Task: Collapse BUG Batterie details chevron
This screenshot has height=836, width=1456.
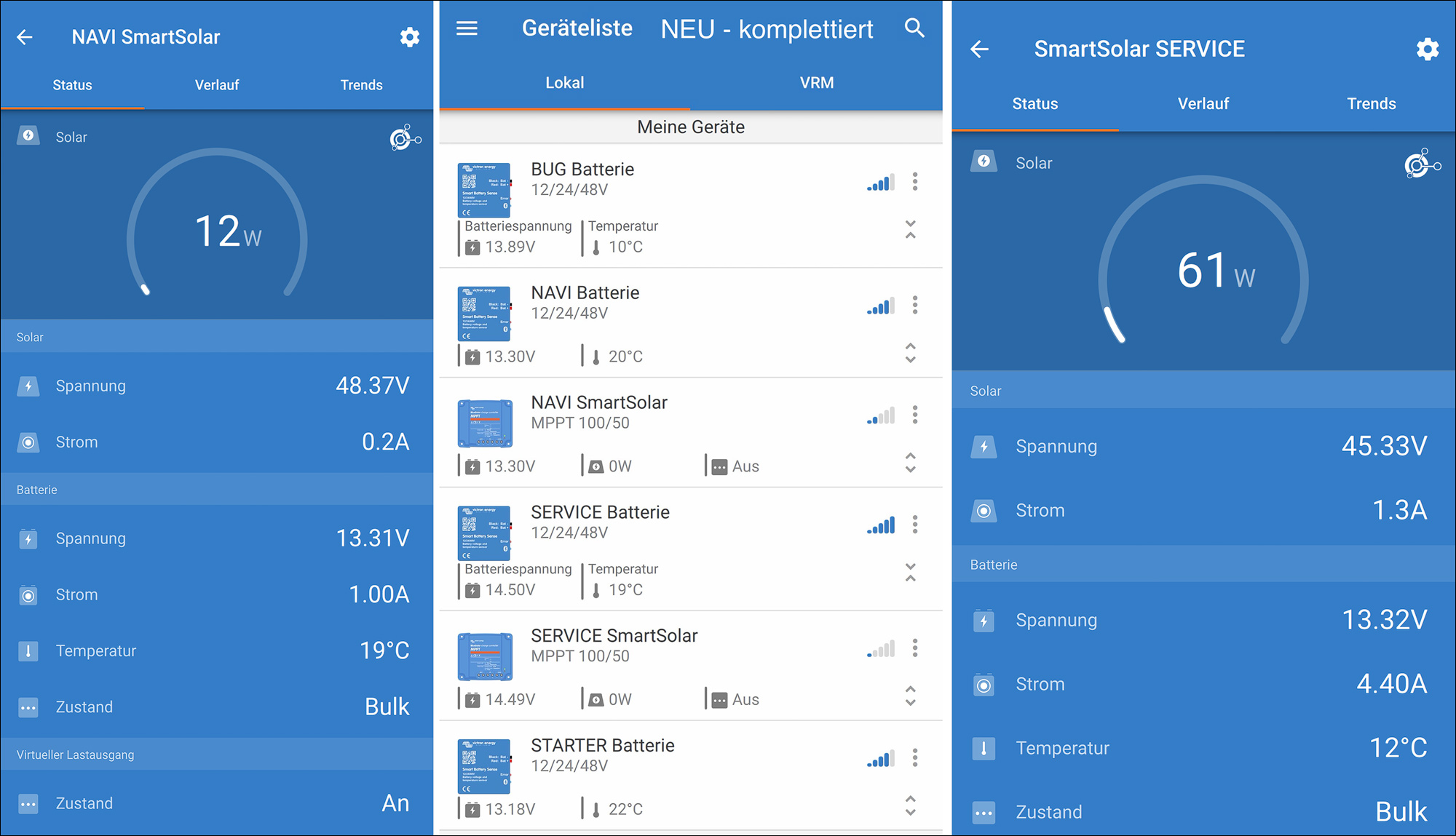Action: click(x=910, y=229)
